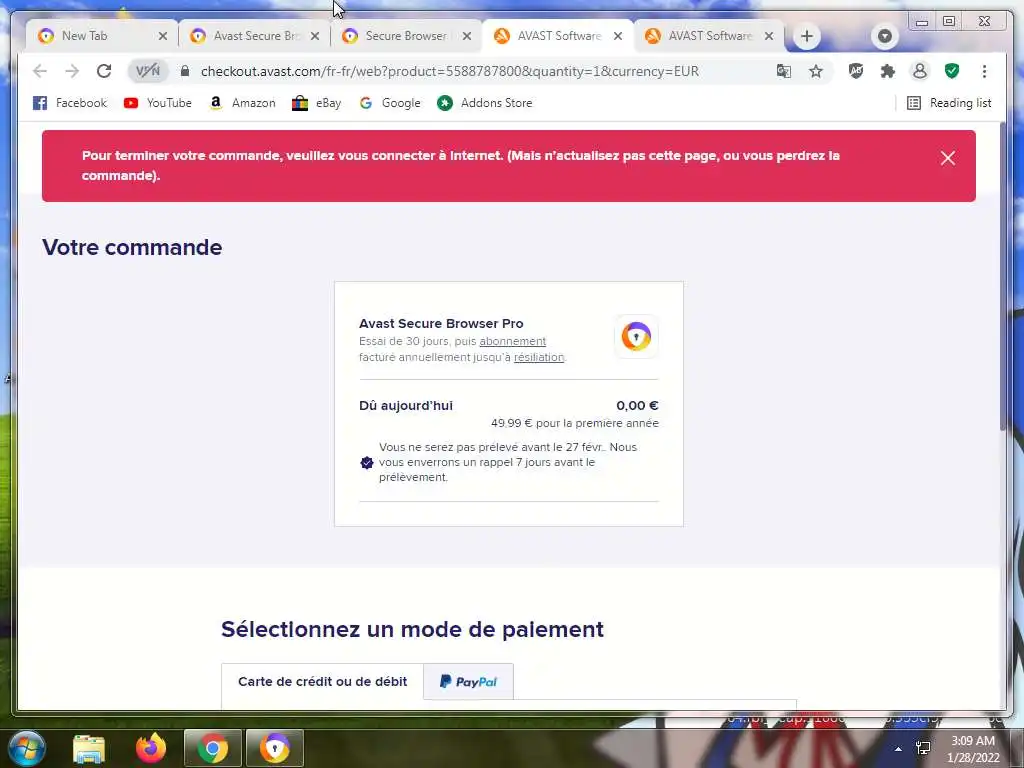The height and width of the screenshot is (768, 1024).
Task: Close the last AVAST Software tab
Action: click(769, 36)
